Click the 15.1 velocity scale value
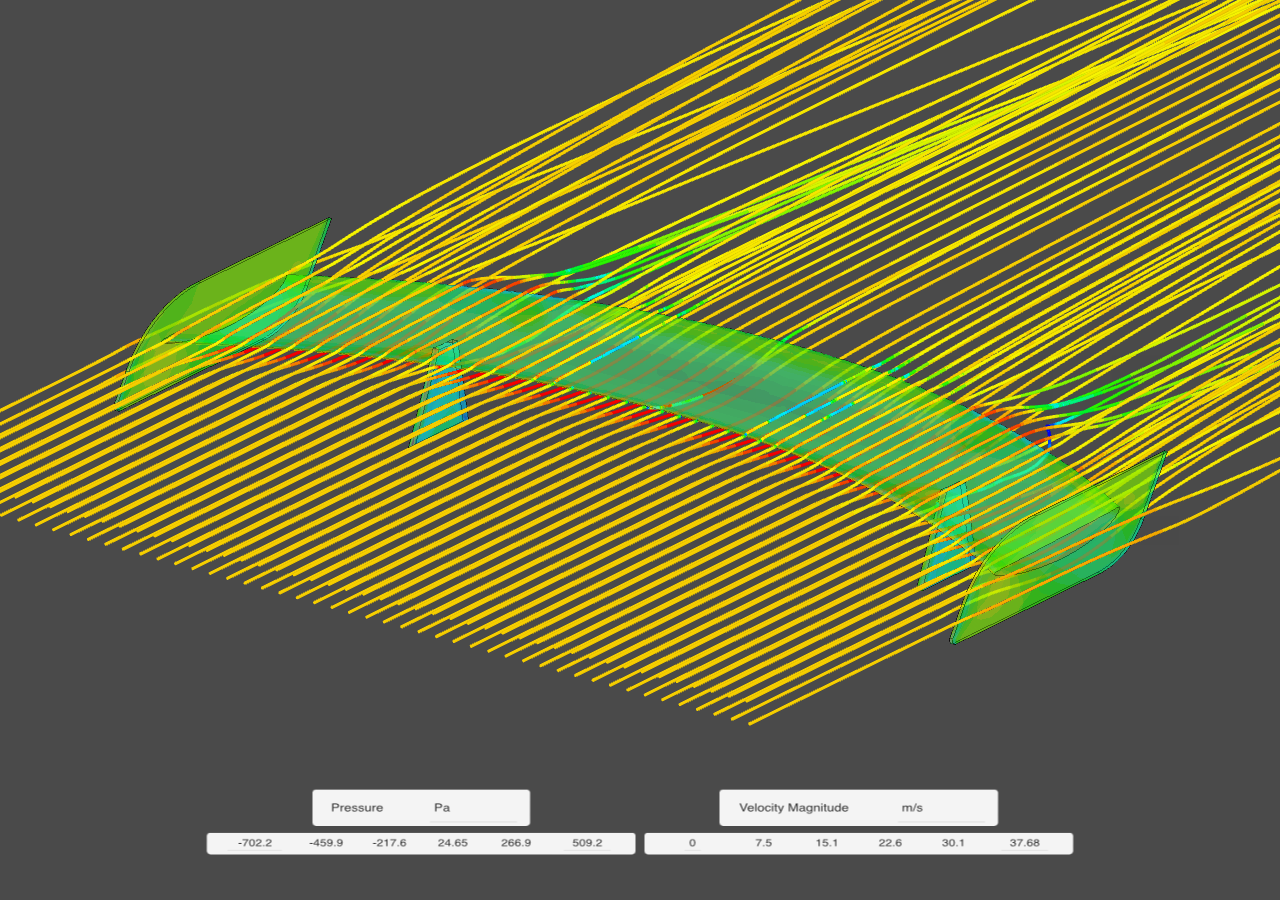 coord(826,843)
